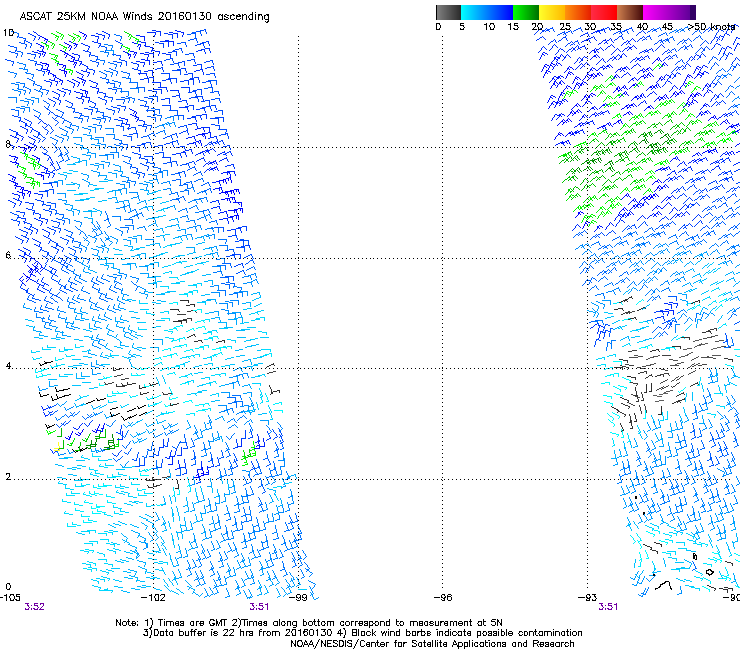
Task: Click the latitude '2' axis label
Action: click(8, 476)
